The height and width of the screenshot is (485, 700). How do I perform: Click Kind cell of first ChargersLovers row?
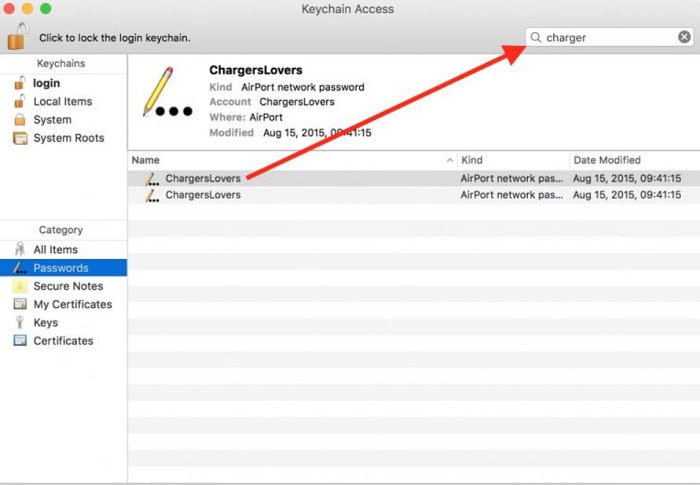pos(512,178)
